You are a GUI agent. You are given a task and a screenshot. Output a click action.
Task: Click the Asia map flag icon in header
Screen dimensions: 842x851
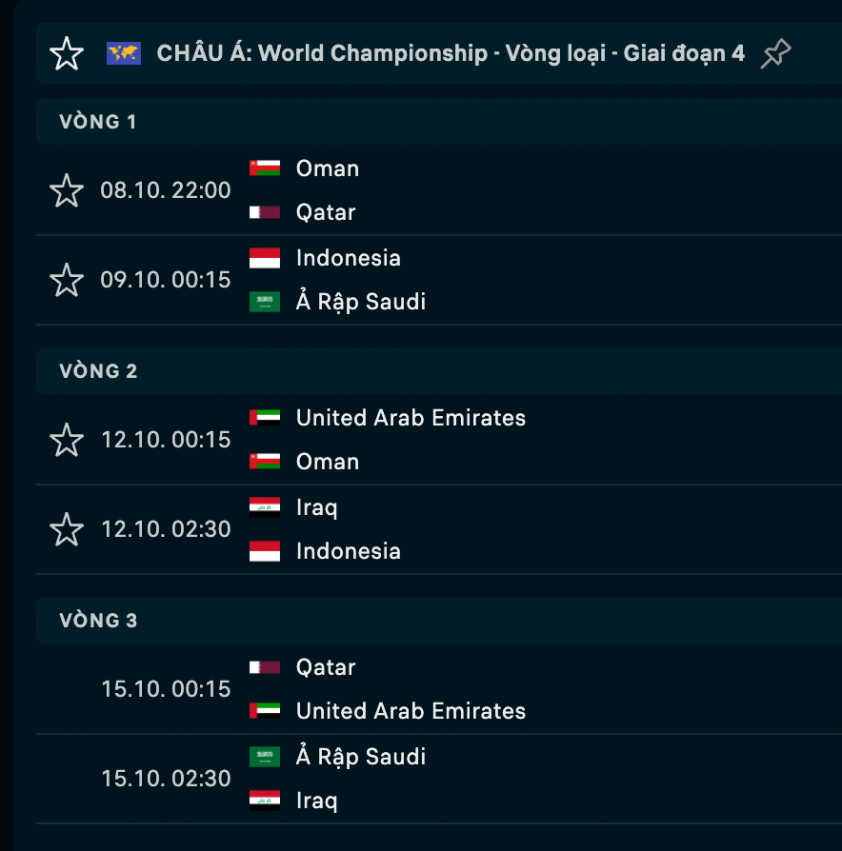(124, 54)
